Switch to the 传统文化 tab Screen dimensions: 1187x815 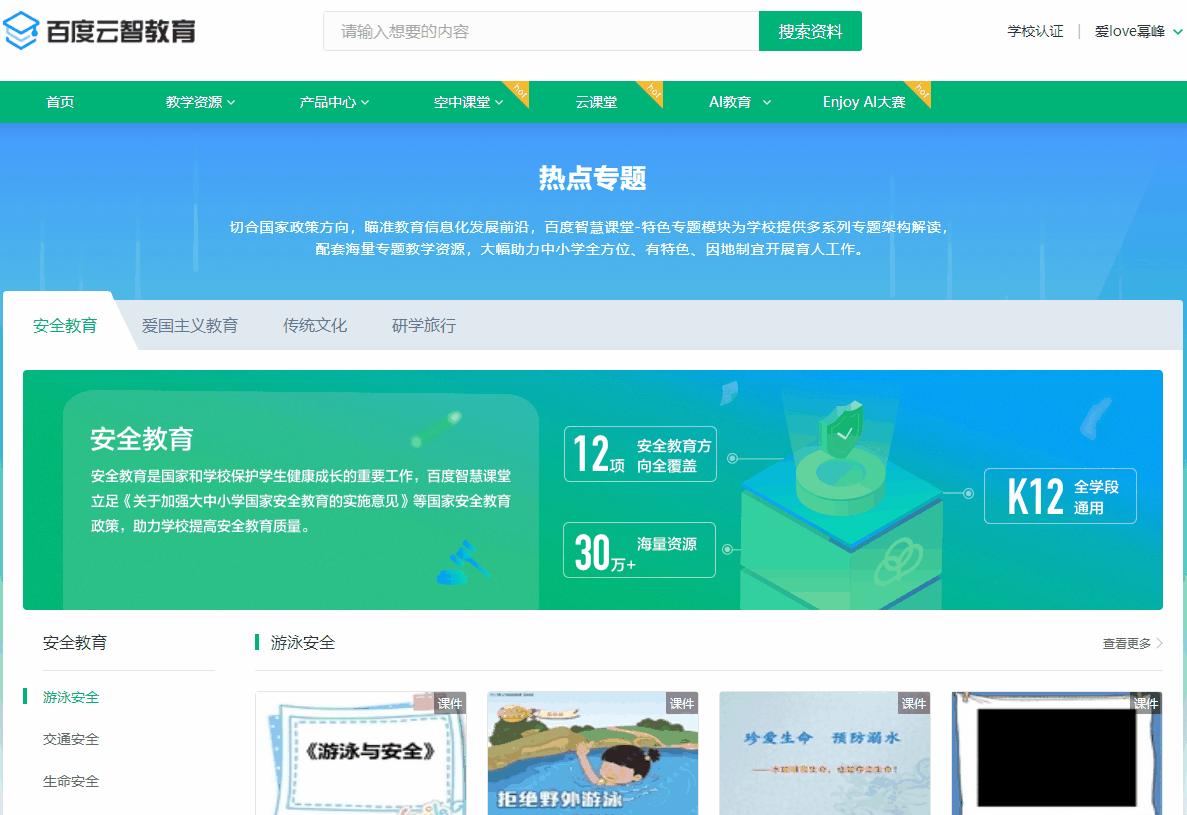point(314,325)
